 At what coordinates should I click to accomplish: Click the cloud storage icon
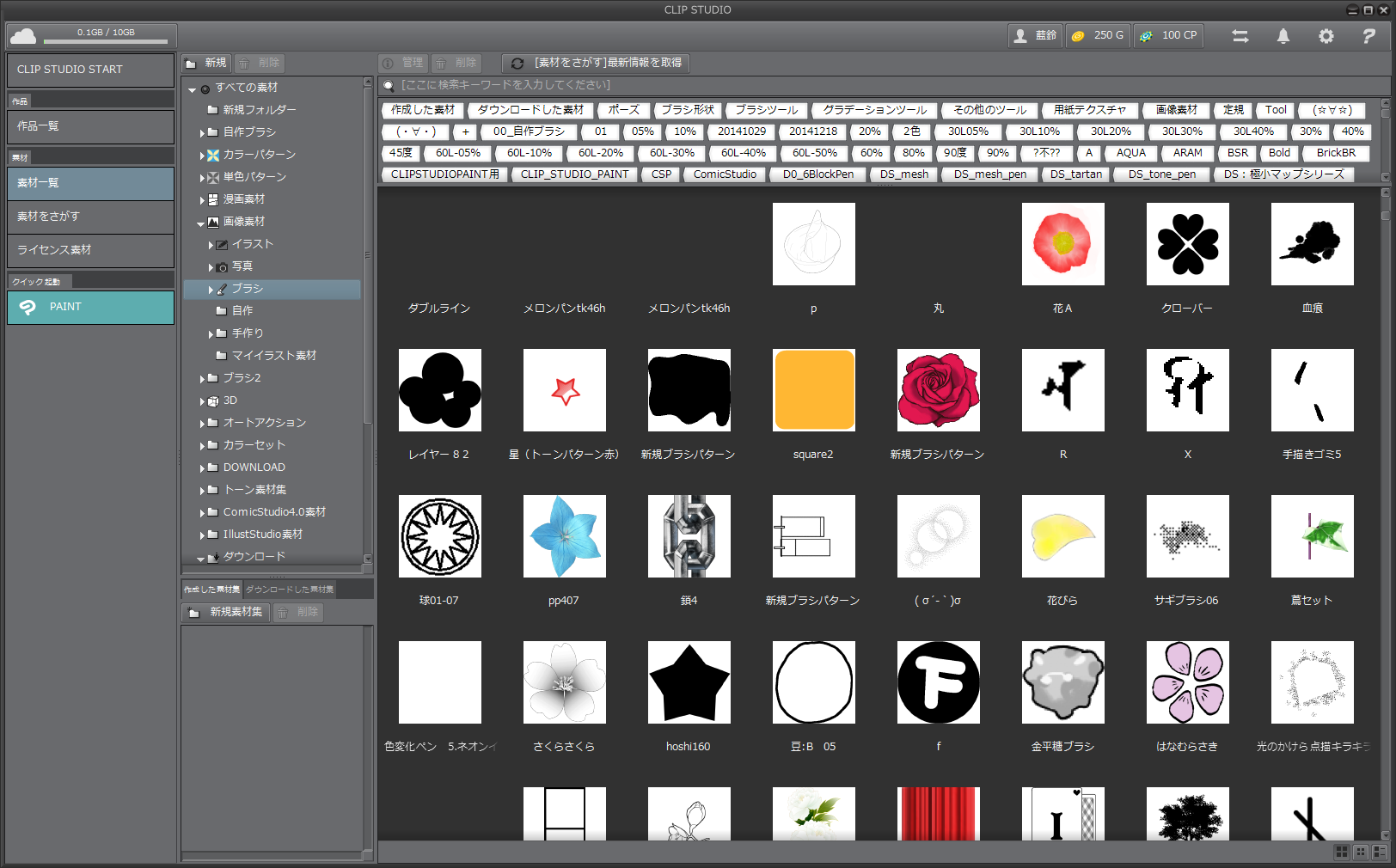click(23, 36)
